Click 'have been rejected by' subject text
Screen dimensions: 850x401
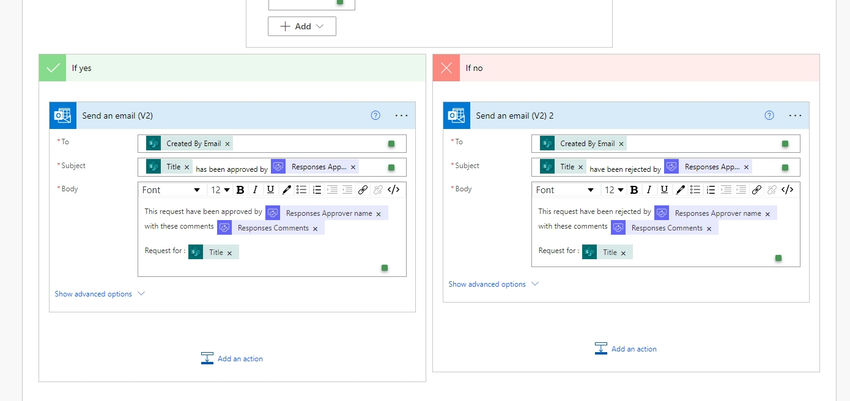(x=625, y=169)
